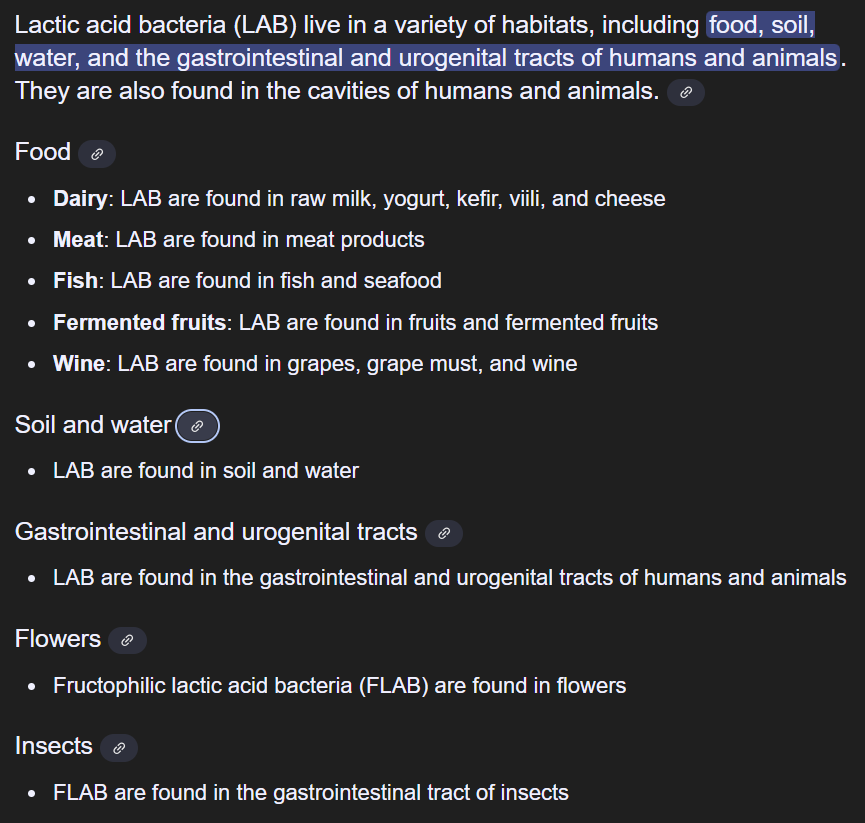The height and width of the screenshot is (823, 865).
Task: Click the Insects section heading
Action: pos(54,746)
